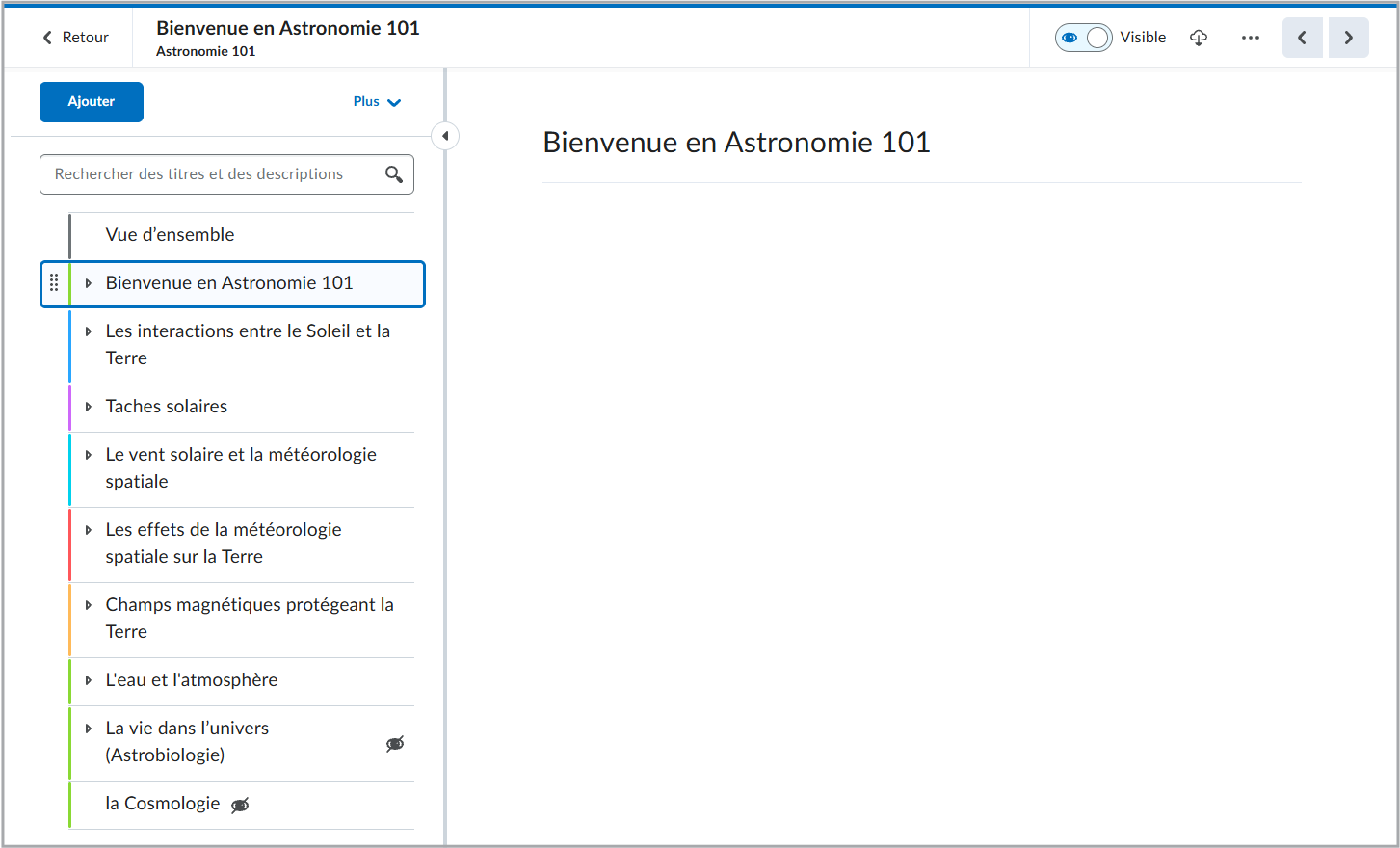1400x848 pixels.
Task: Expand Le vent solaire module
Action: [89, 455]
